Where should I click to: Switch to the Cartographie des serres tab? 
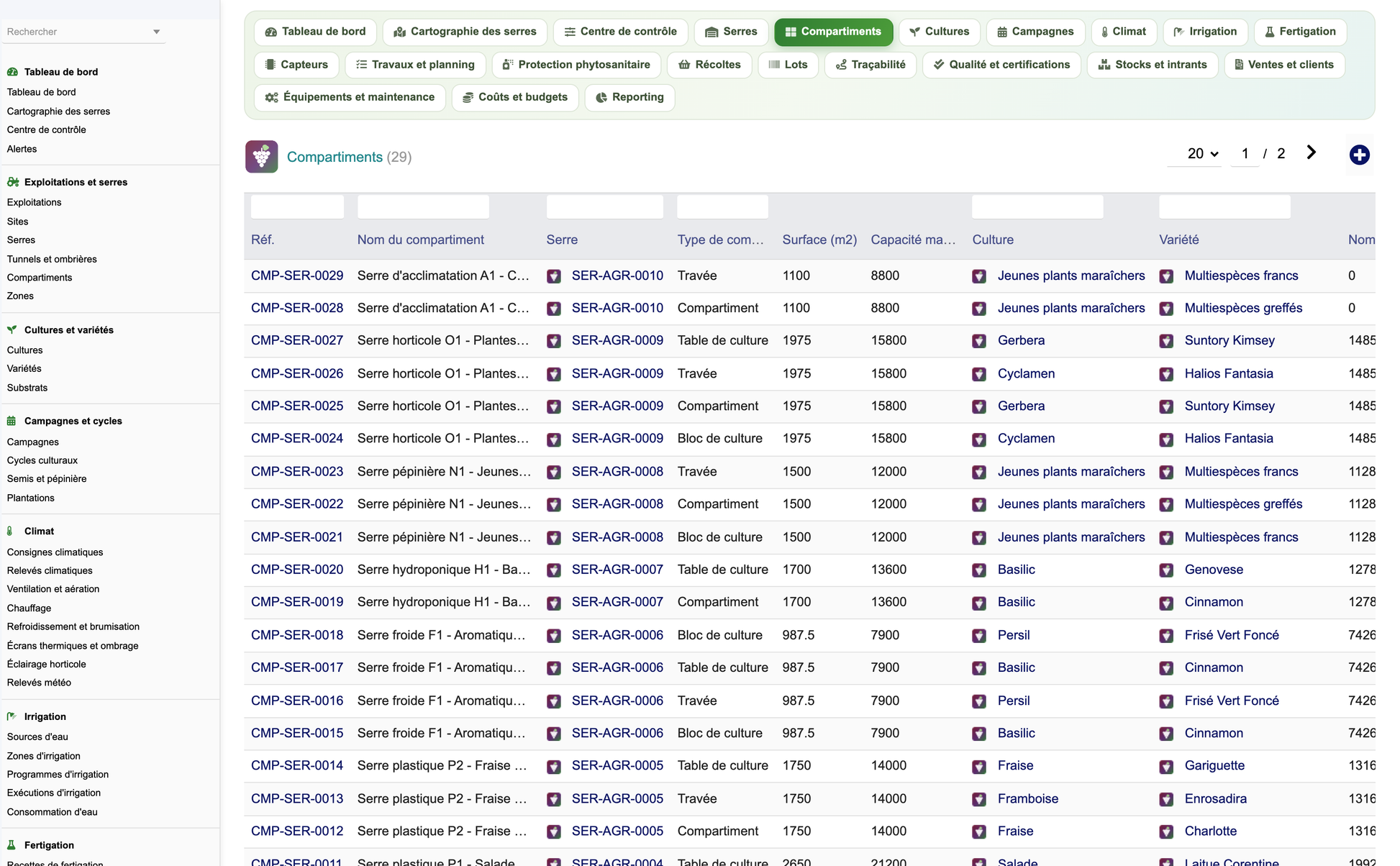coord(465,32)
